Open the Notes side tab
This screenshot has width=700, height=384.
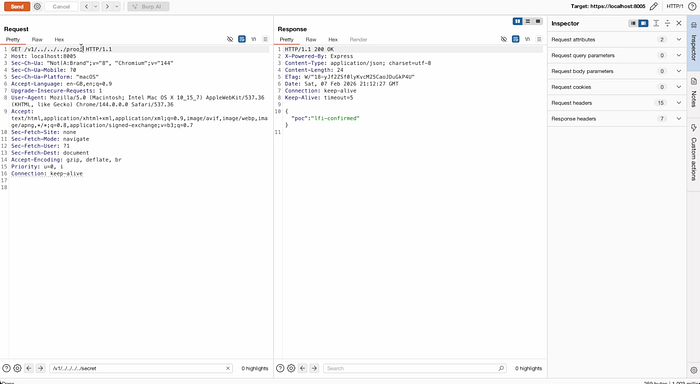point(693,93)
